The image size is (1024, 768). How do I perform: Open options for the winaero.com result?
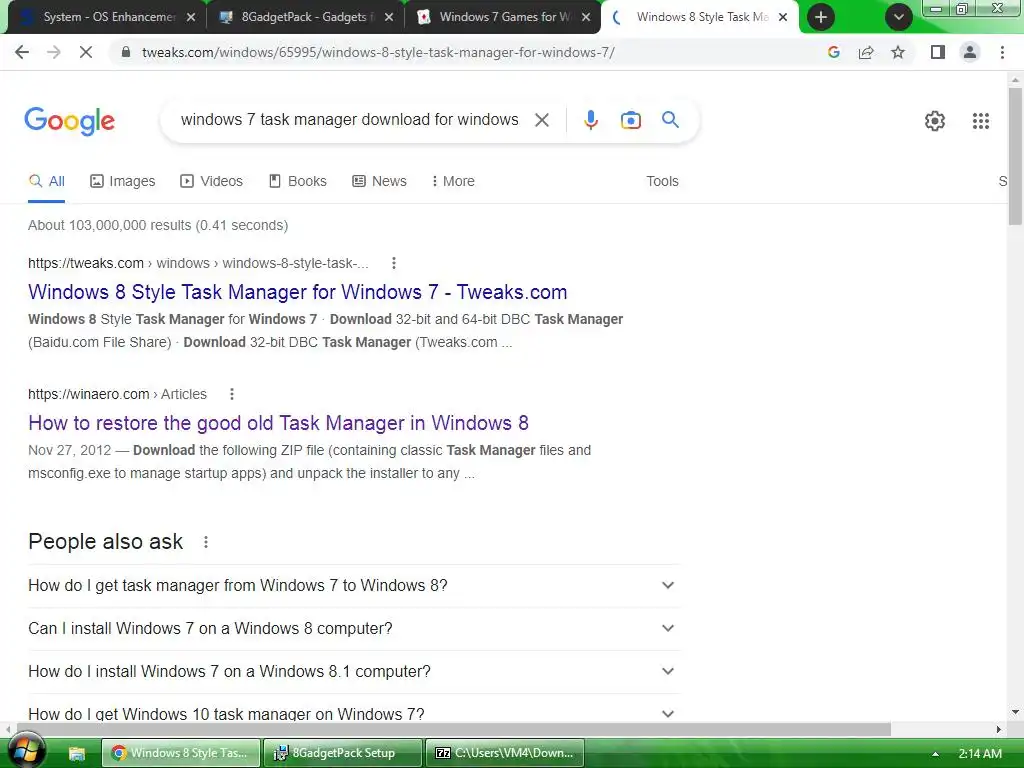point(231,394)
